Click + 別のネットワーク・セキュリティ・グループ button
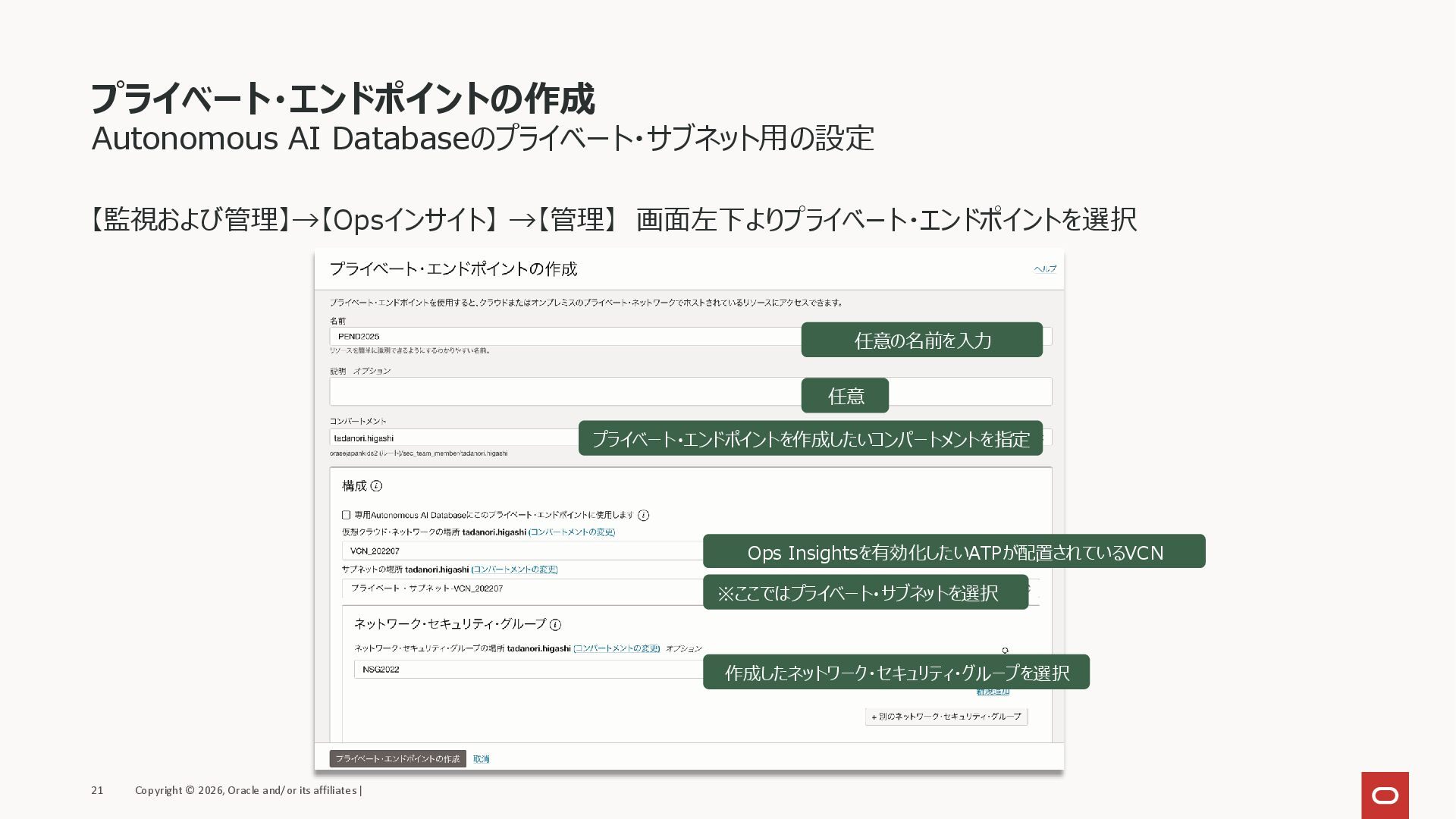 [946, 717]
